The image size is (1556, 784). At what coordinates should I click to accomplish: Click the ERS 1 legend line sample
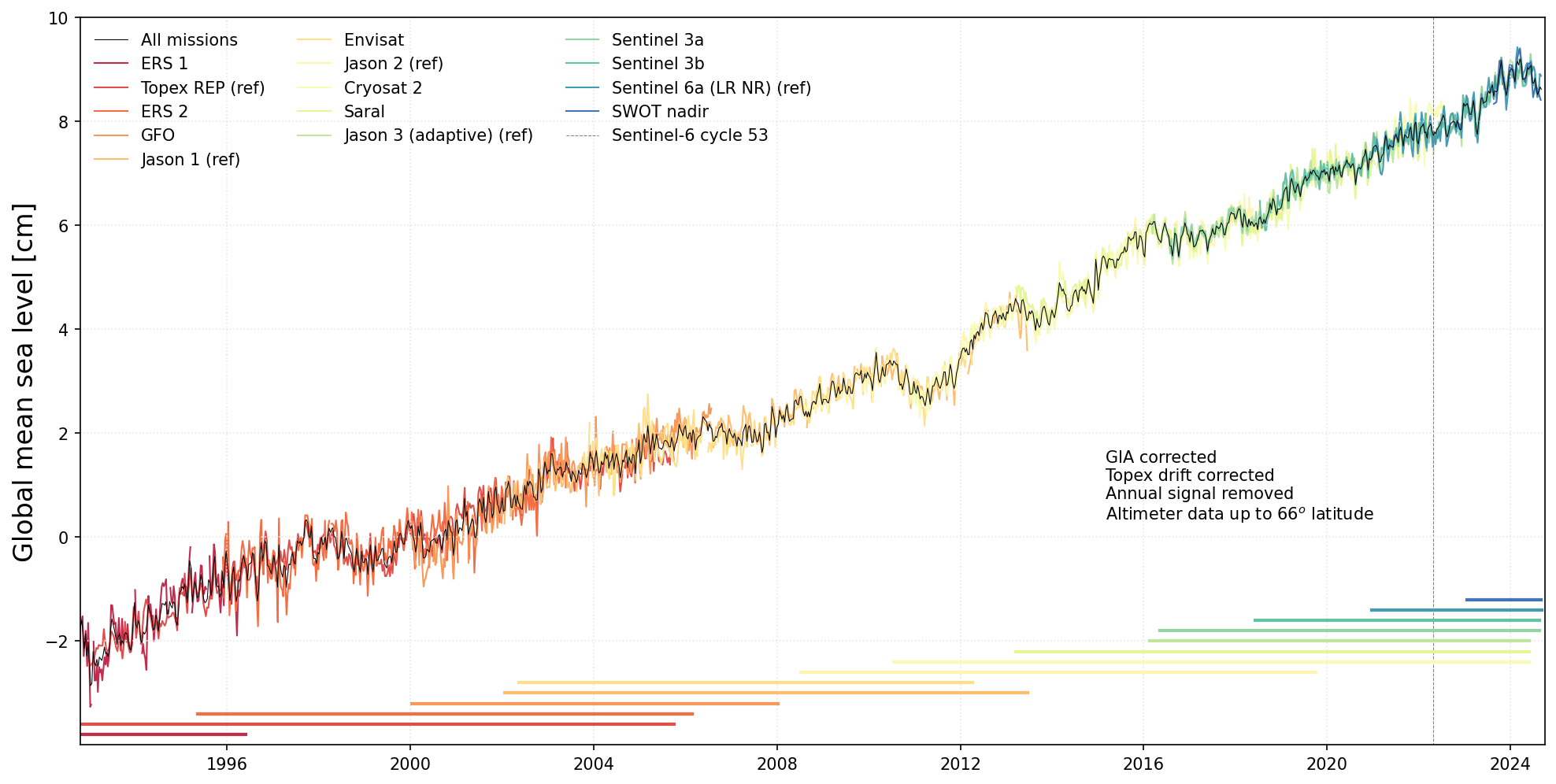111,64
